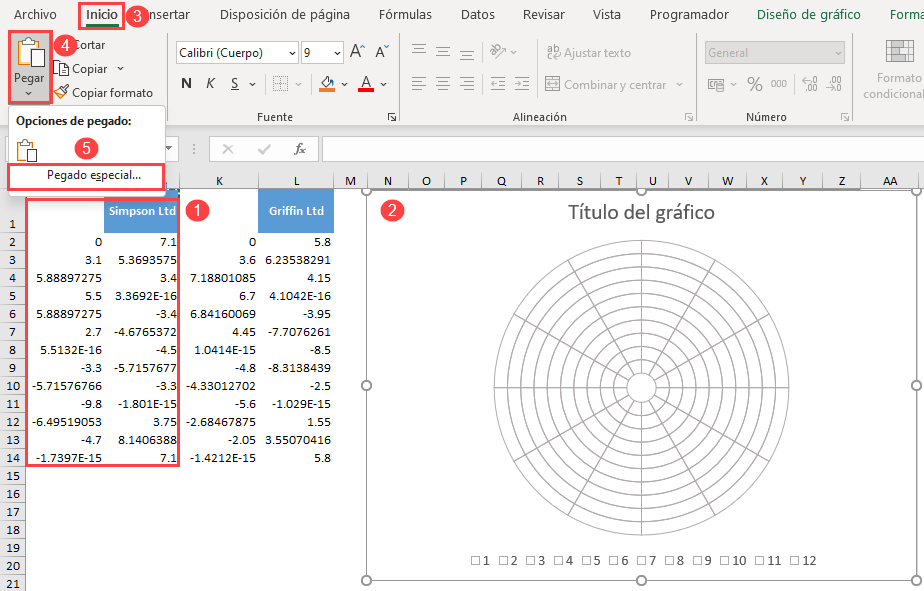
Task: Toggle bold N formatting
Action: [186, 84]
